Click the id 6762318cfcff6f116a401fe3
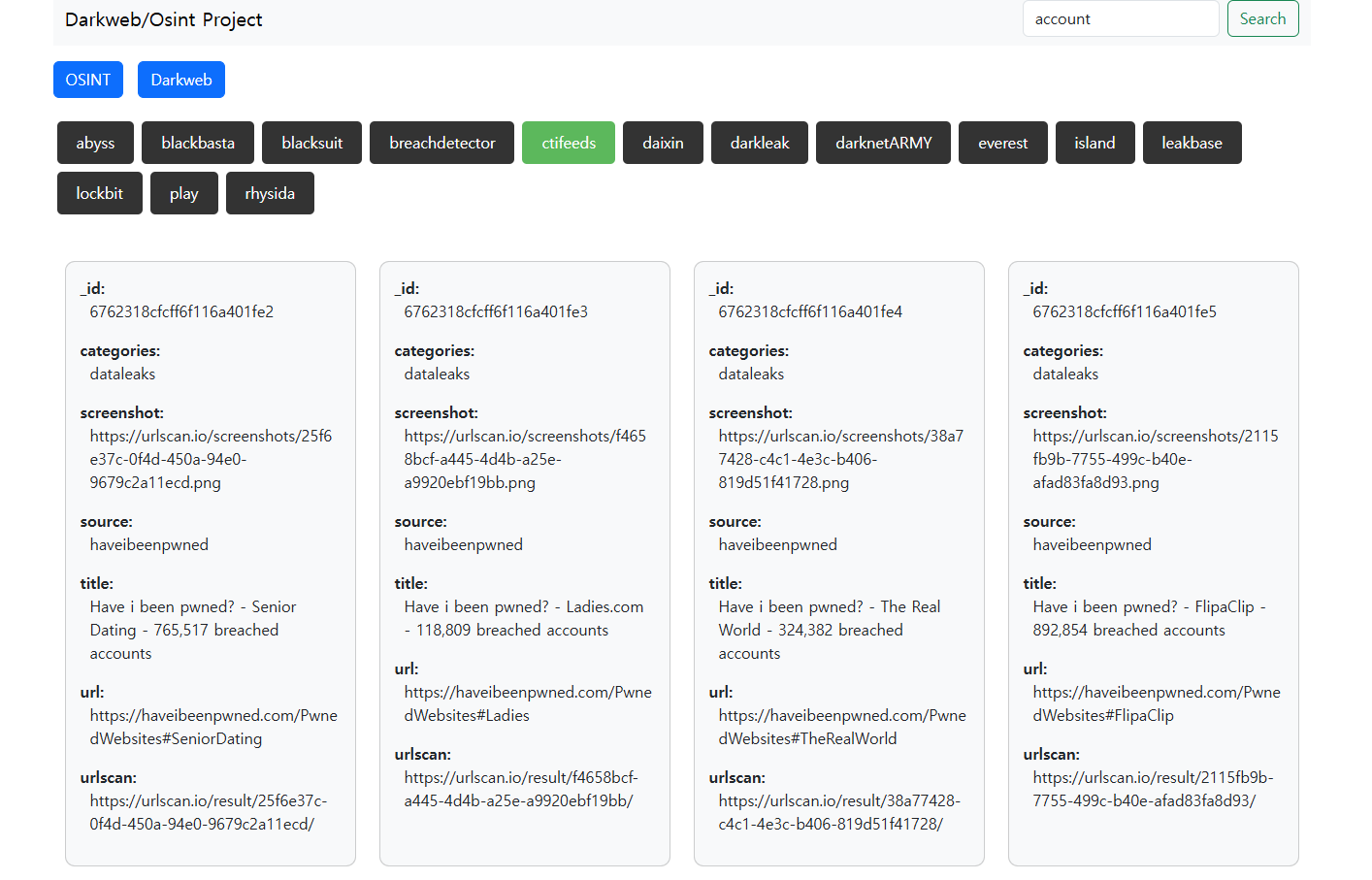This screenshot has height=880, width=1372. tap(496, 311)
